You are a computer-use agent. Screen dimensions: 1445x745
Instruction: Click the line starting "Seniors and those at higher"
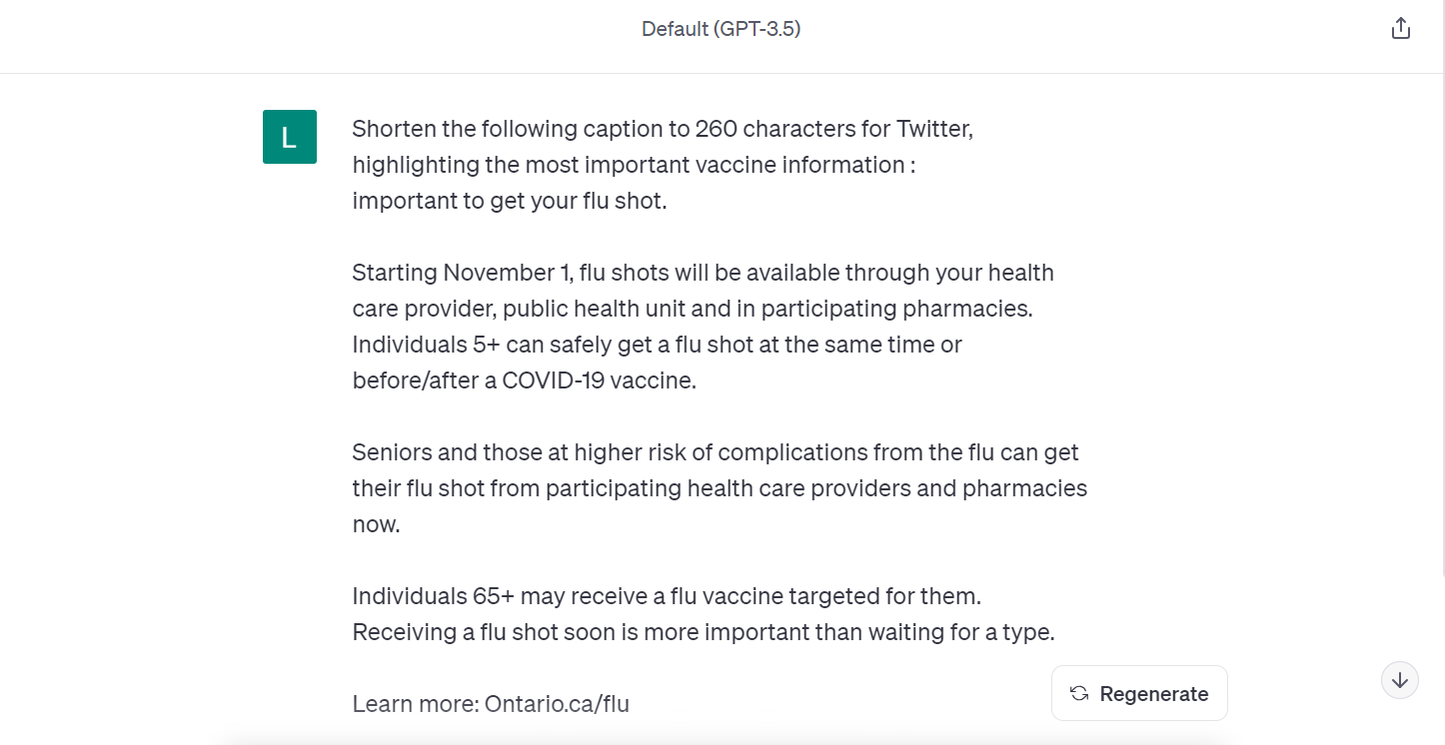pyautogui.click(x=715, y=453)
